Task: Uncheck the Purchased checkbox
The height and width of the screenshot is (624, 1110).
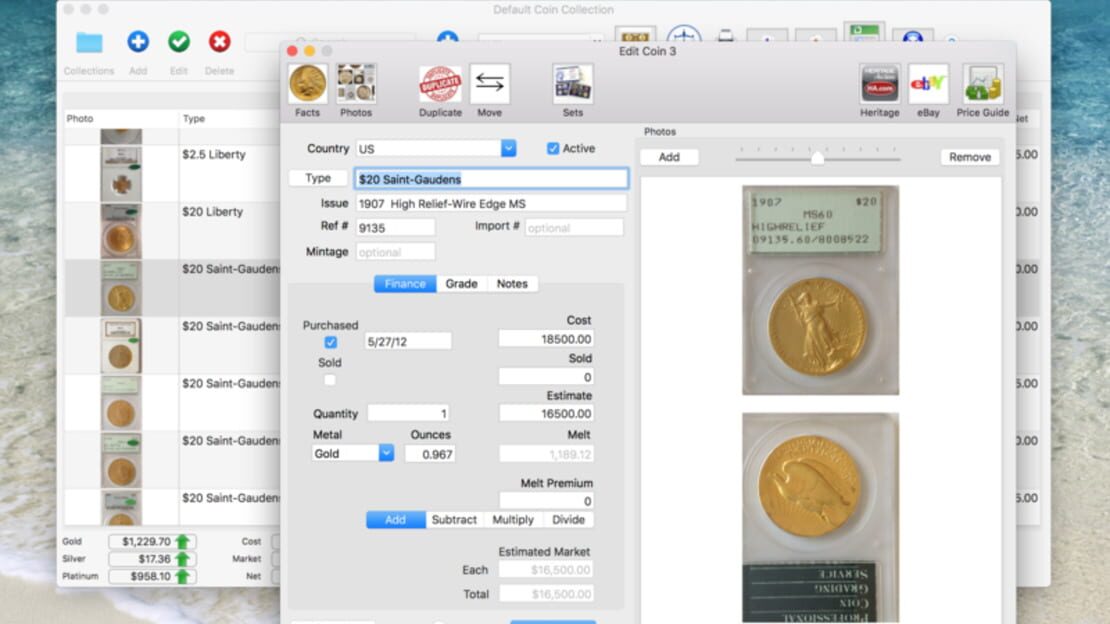Action: point(331,343)
